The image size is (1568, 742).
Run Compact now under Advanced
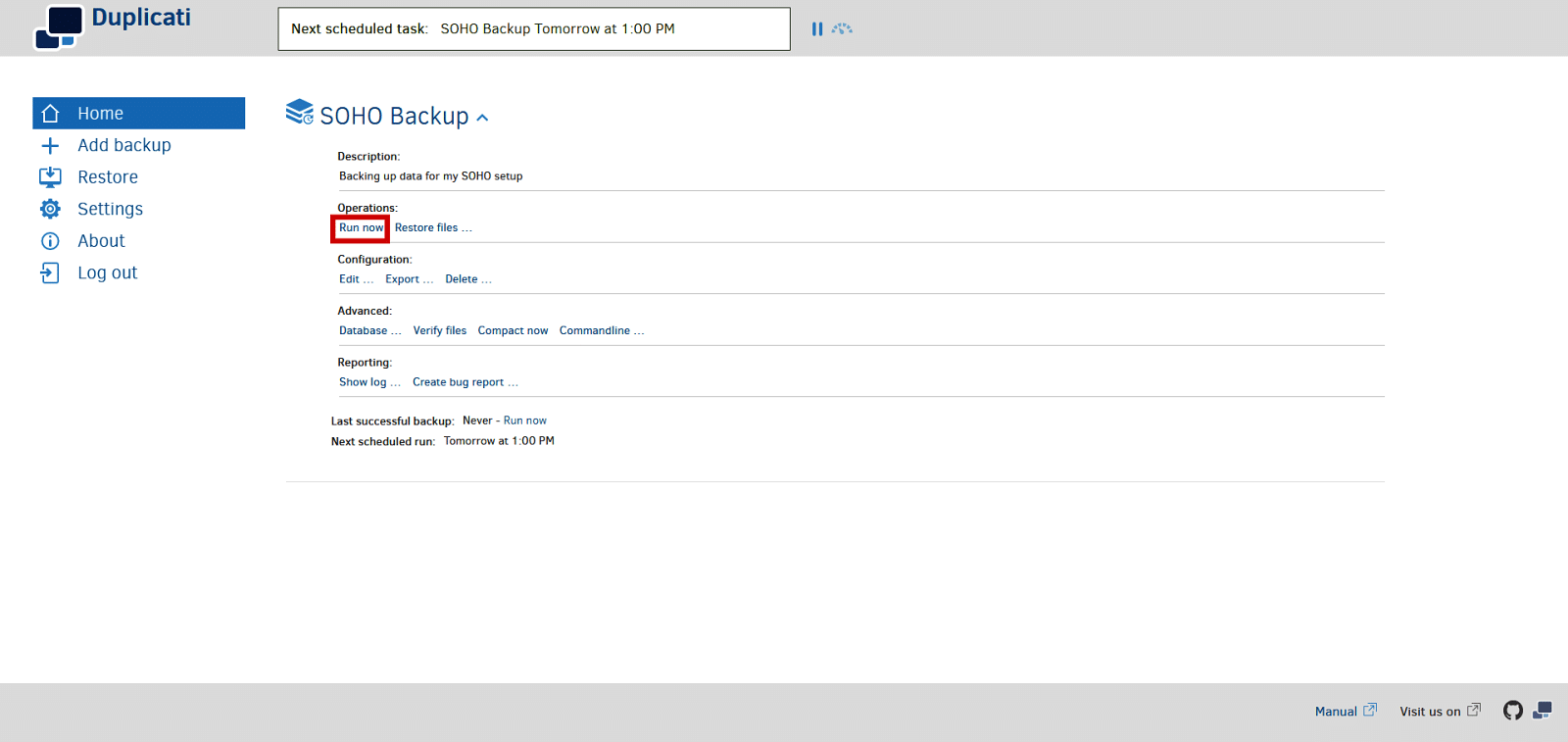click(513, 331)
